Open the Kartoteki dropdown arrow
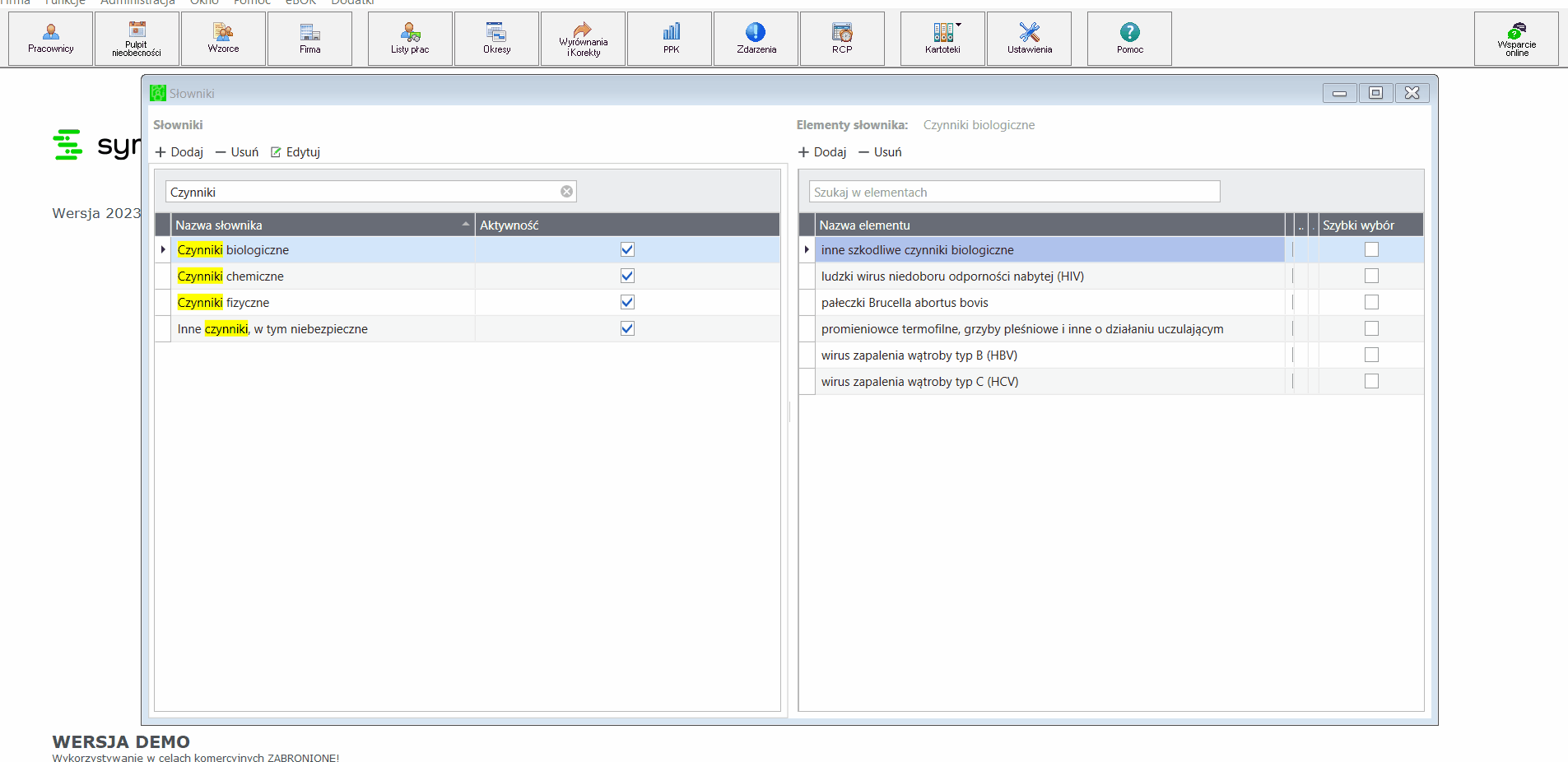The width and height of the screenshot is (1568, 762). [x=959, y=26]
